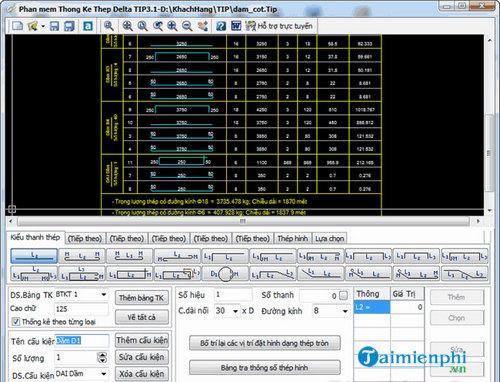Click the Số lượng spinner arrows
This screenshot has width=500, height=382.
pos(102,358)
